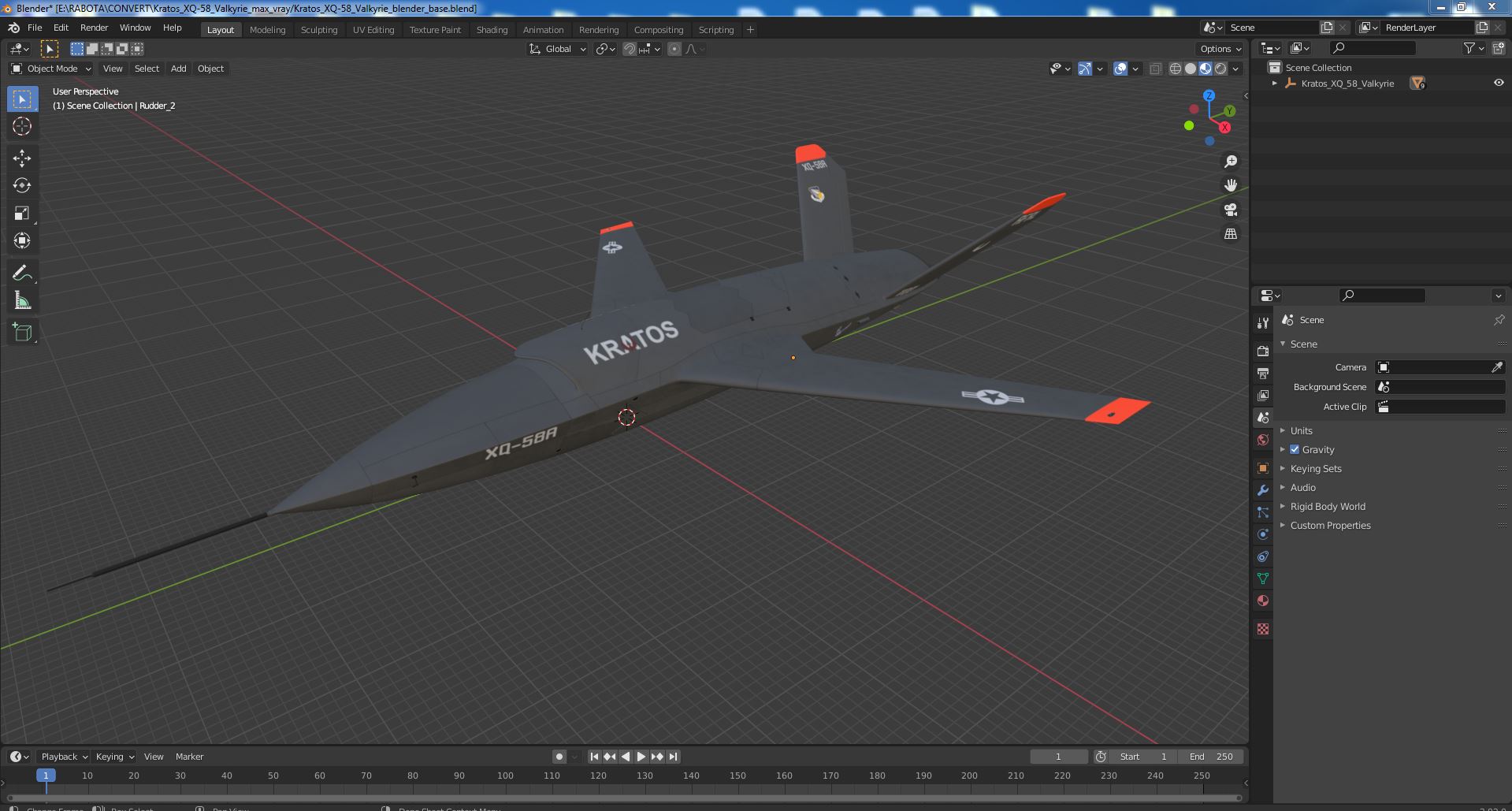This screenshot has width=1512, height=811.
Task: Toggle proportional editing
Action: click(674, 49)
